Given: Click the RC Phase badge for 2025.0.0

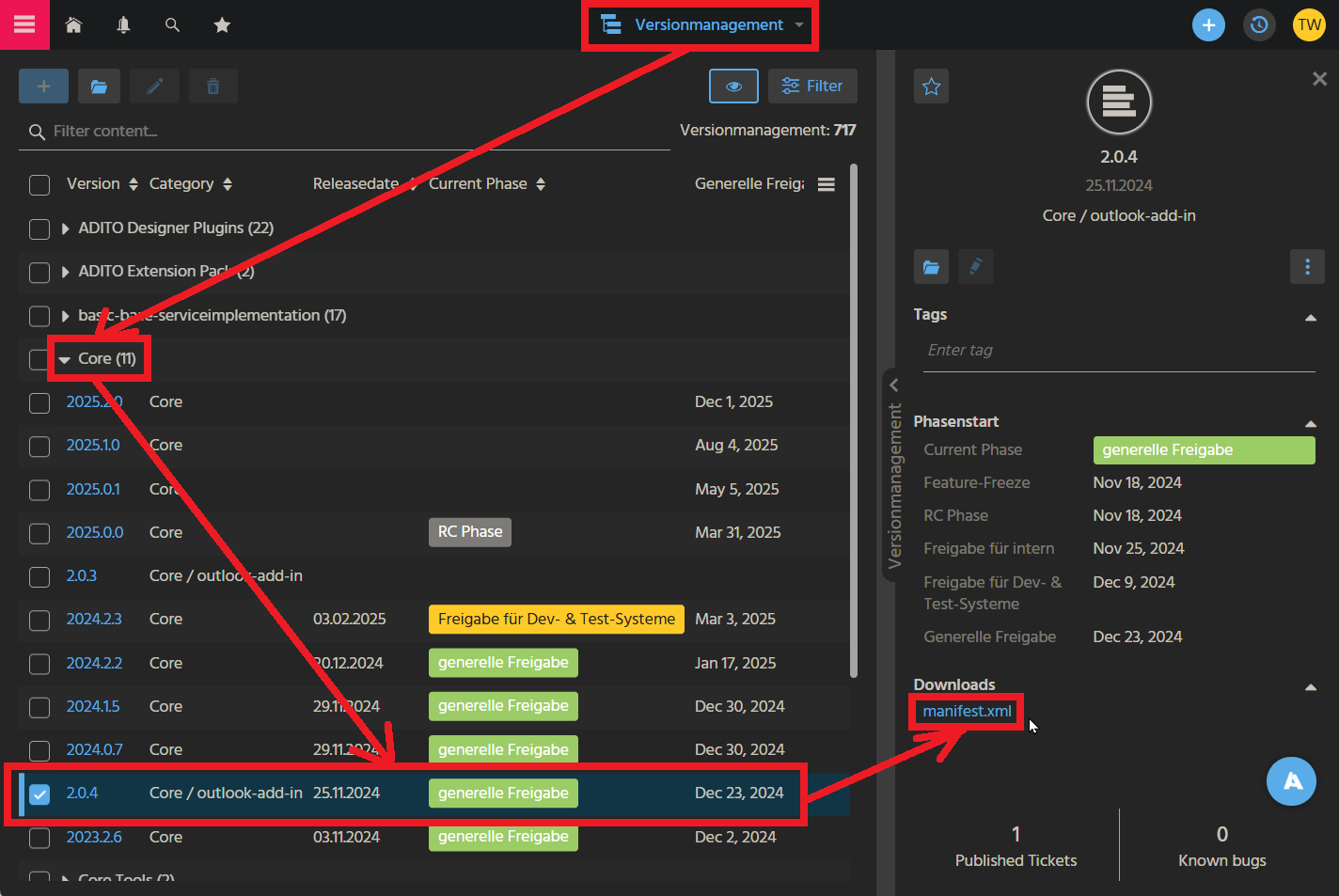Looking at the screenshot, I should tap(470, 532).
